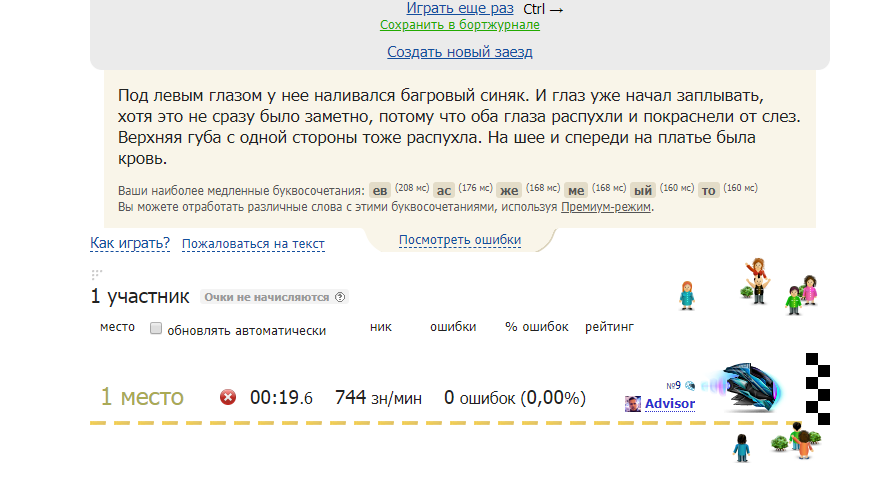Click the 'же' letter combination badge
870x489 pixels.
(509, 190)
